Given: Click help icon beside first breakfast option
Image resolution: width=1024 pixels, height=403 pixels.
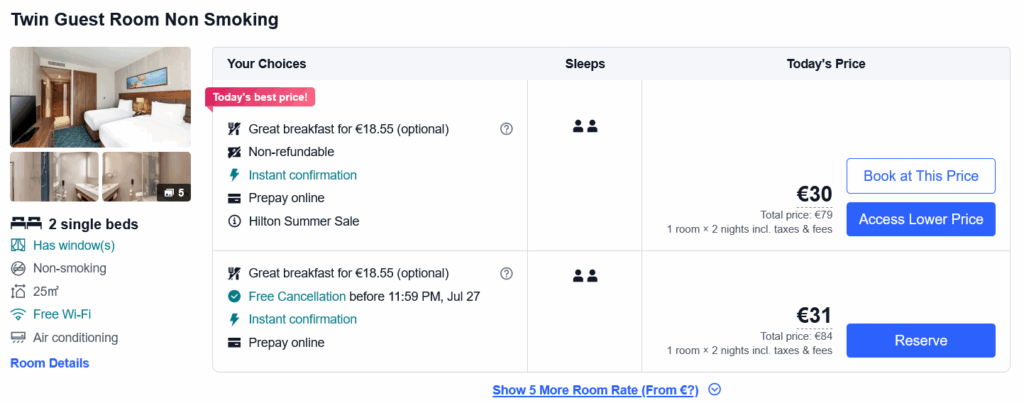Looking at the screenshot, I should click(506, 129).
